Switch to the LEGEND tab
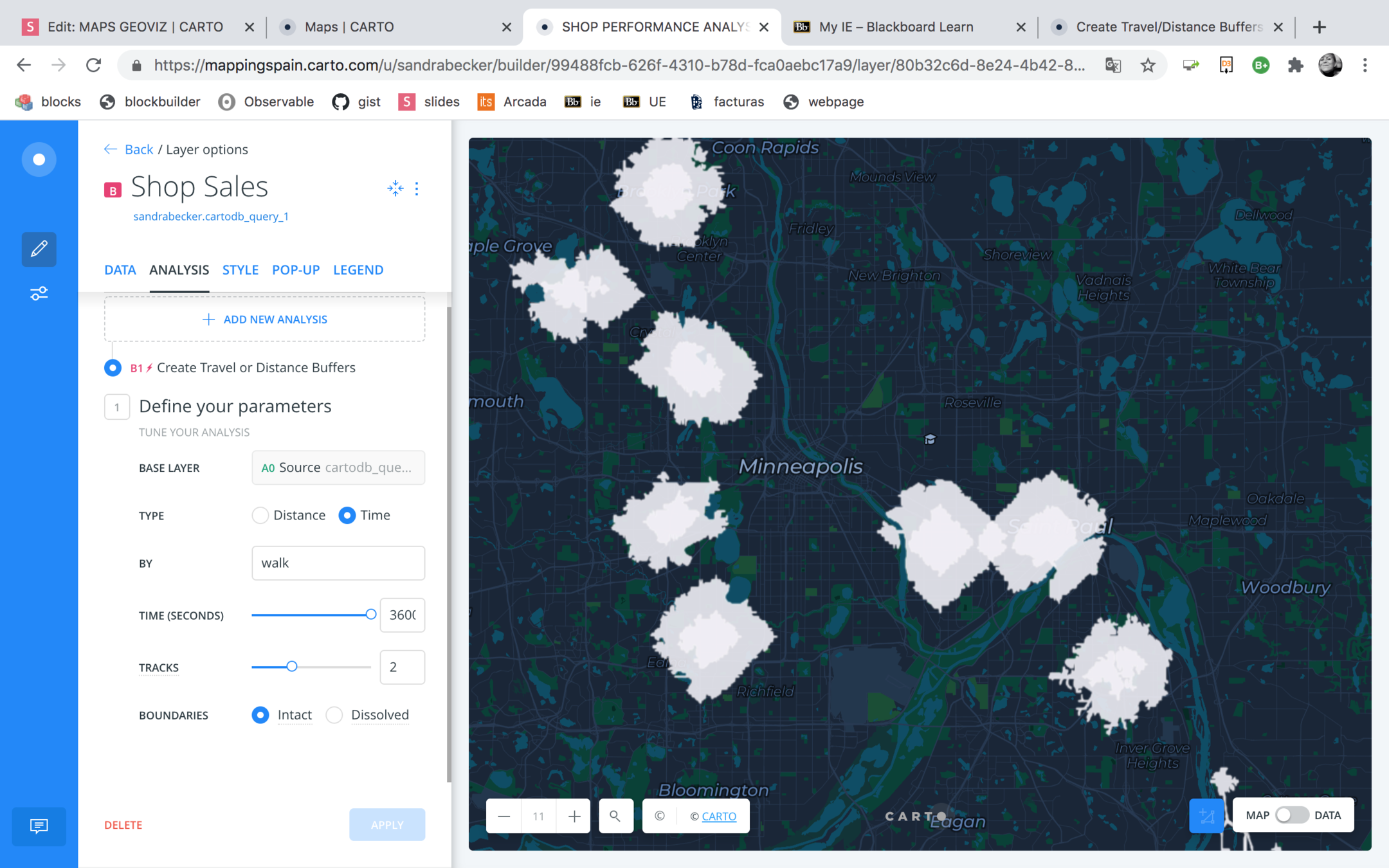 click(x=358, y=270)
